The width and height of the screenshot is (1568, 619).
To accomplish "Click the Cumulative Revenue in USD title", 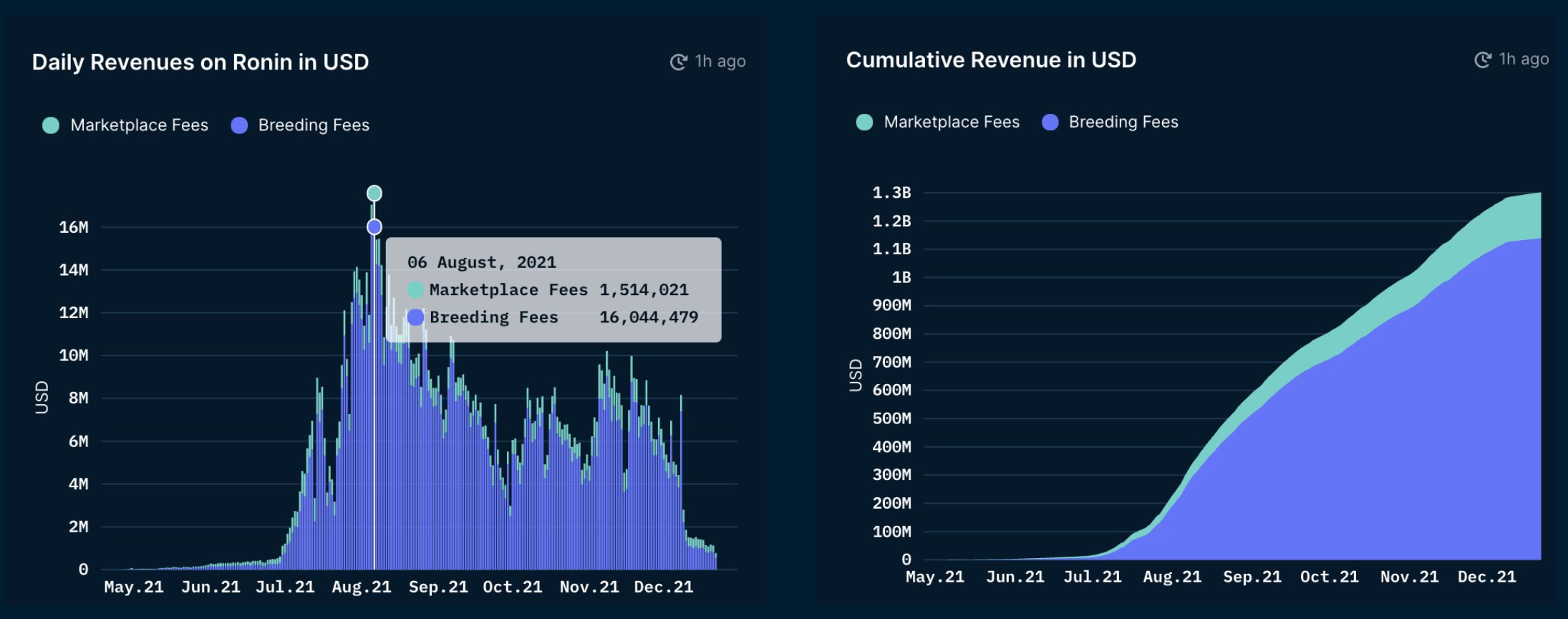I will pos(991,60).
